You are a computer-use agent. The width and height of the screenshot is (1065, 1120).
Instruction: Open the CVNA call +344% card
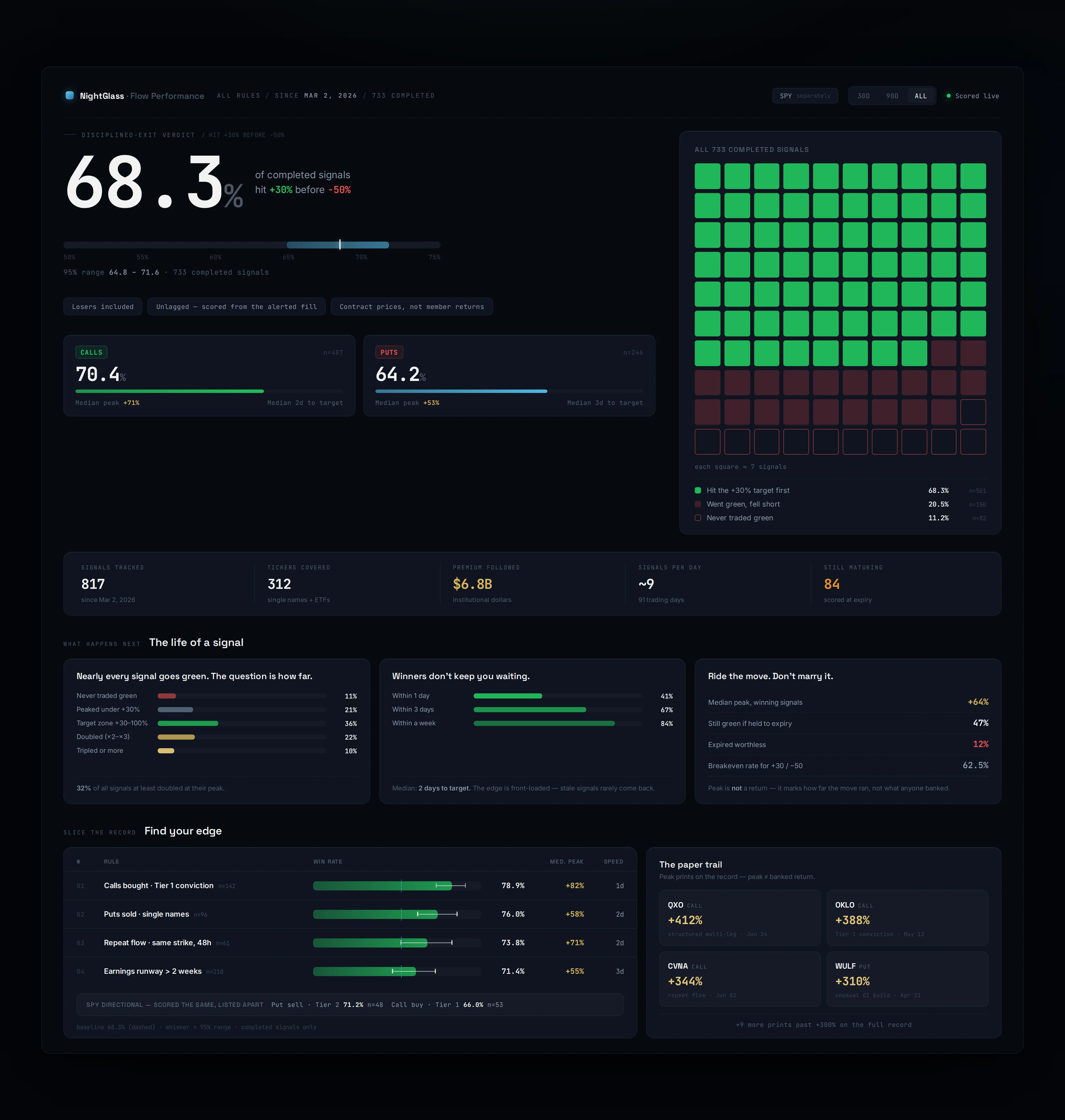(x=740, y=979)
